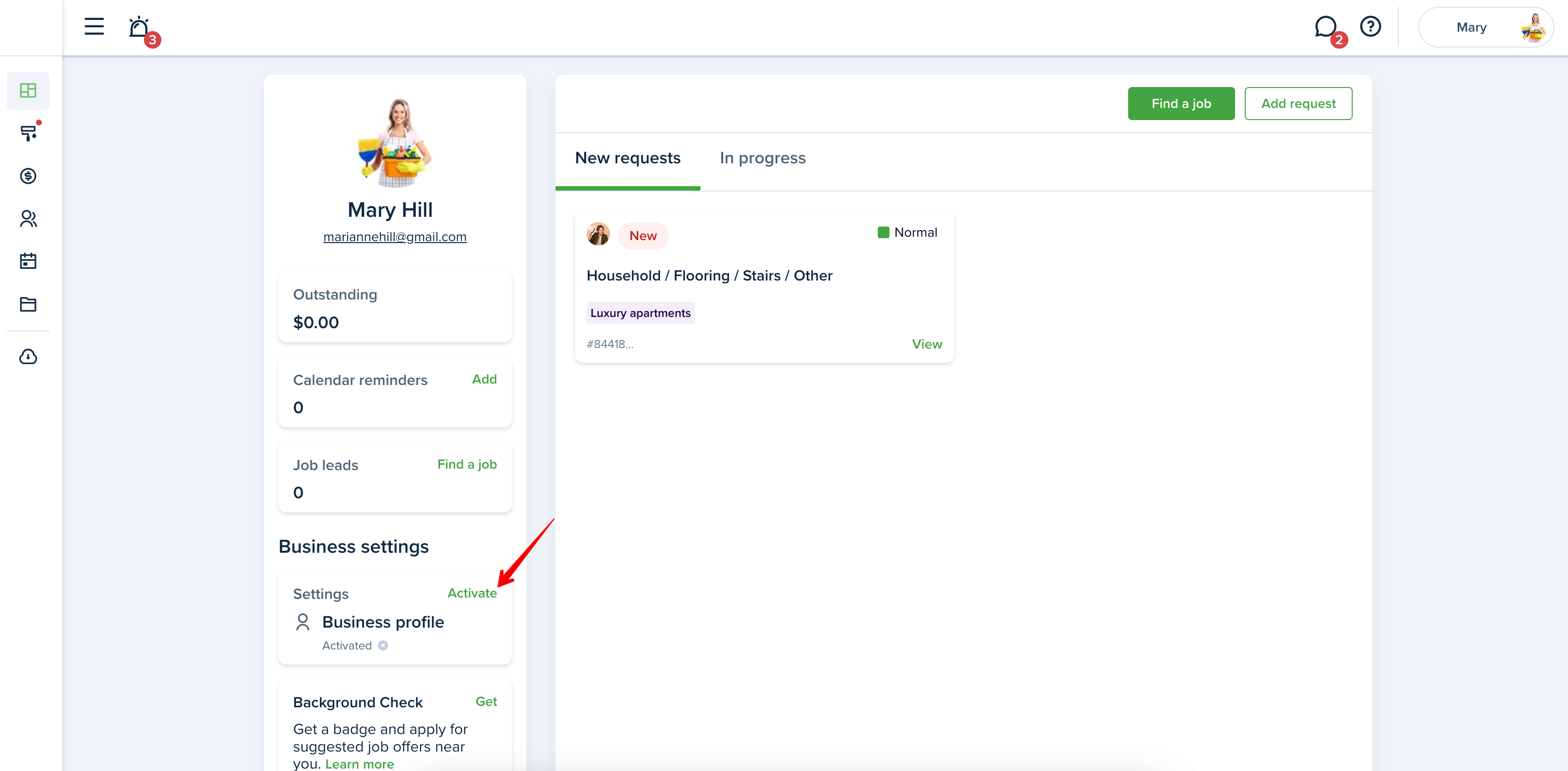
Task: Click the Outstanding $0.00 amount
Action: [x=316, y=322]
